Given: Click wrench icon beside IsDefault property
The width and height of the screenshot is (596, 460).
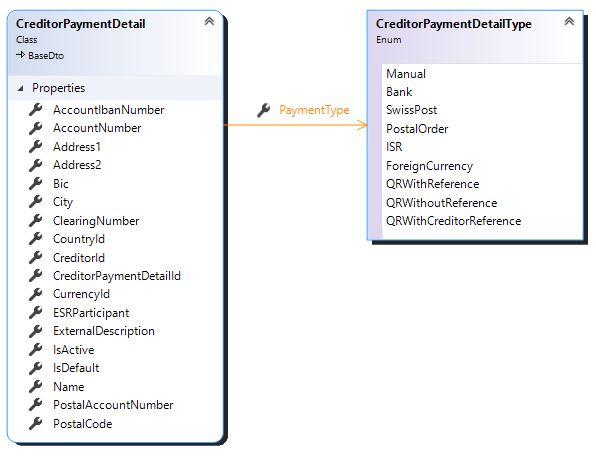Looking at the screenshot, I should pos(36,368).
